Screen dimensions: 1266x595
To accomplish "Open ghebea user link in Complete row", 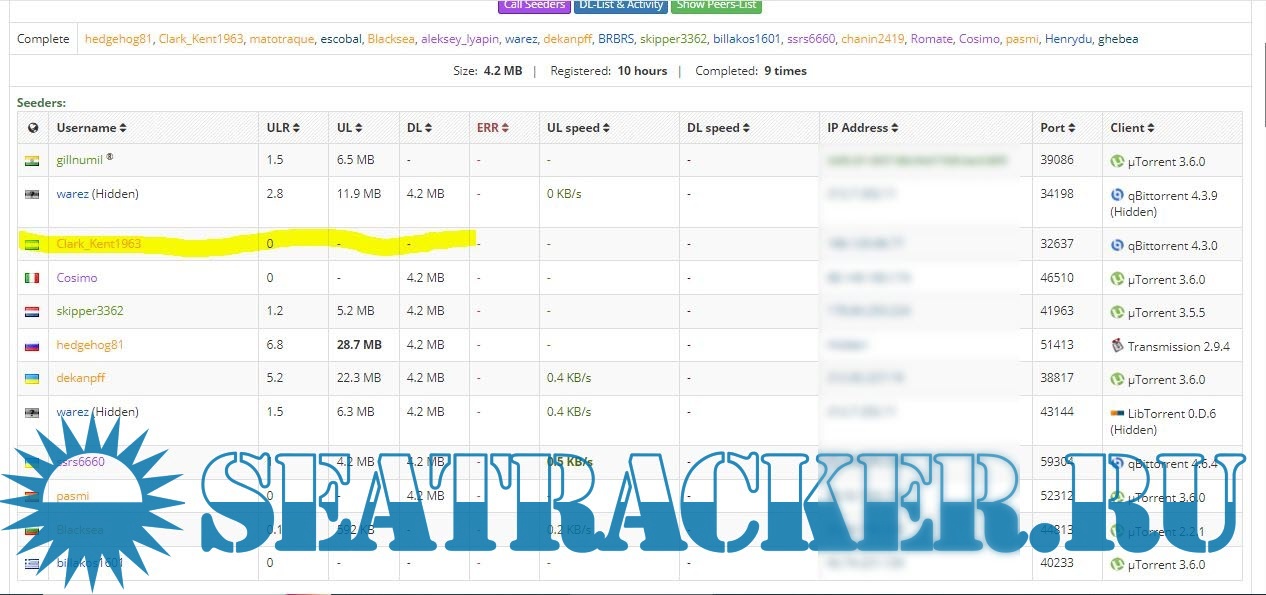I will point(1117,39).
